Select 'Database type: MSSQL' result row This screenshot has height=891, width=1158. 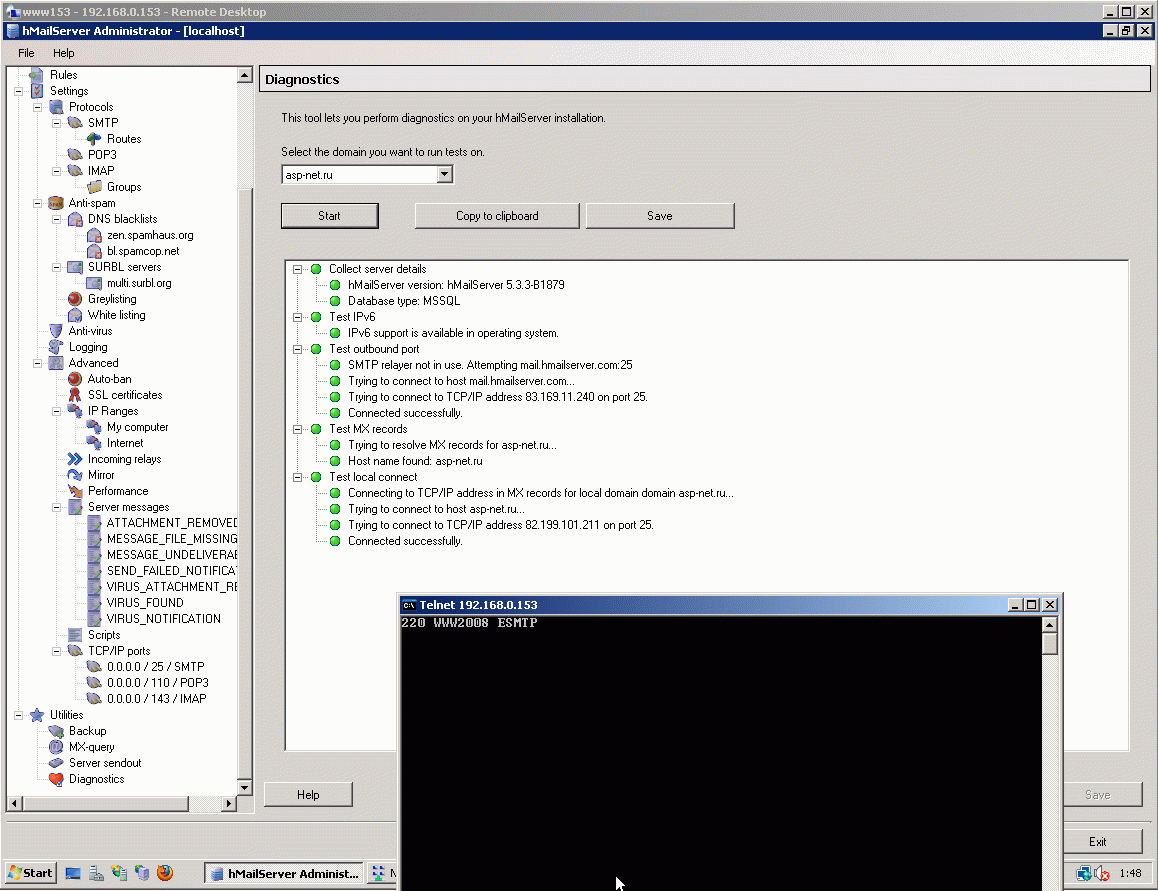[x=404, y=301]
